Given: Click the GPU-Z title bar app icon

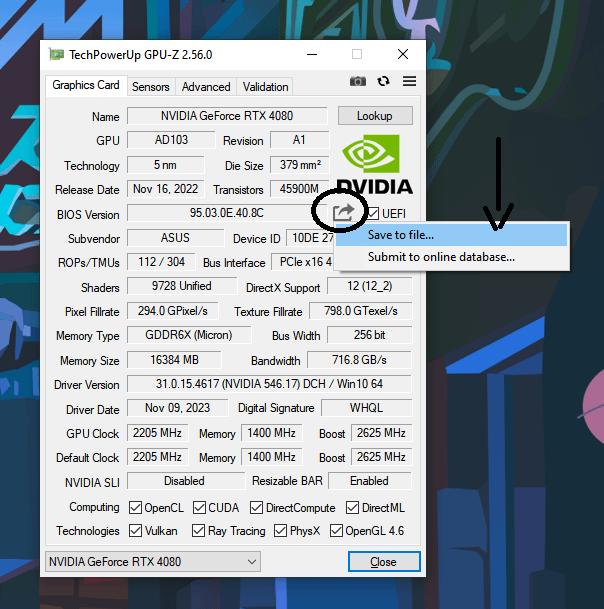Looking at the screenshot, I should tap(56, 55).
